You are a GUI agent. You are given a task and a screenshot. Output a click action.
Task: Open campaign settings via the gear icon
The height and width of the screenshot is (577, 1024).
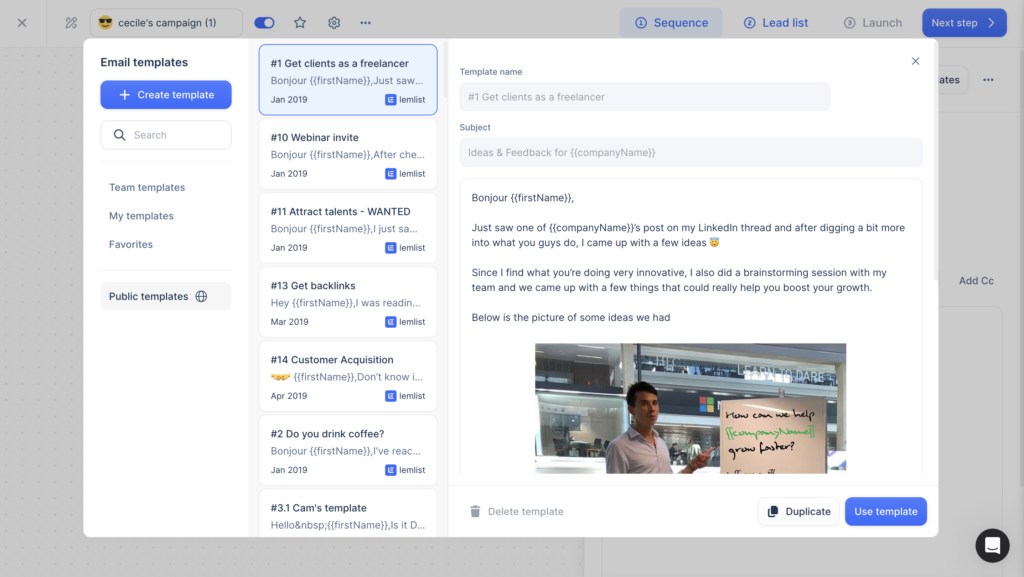click(332, 22)
